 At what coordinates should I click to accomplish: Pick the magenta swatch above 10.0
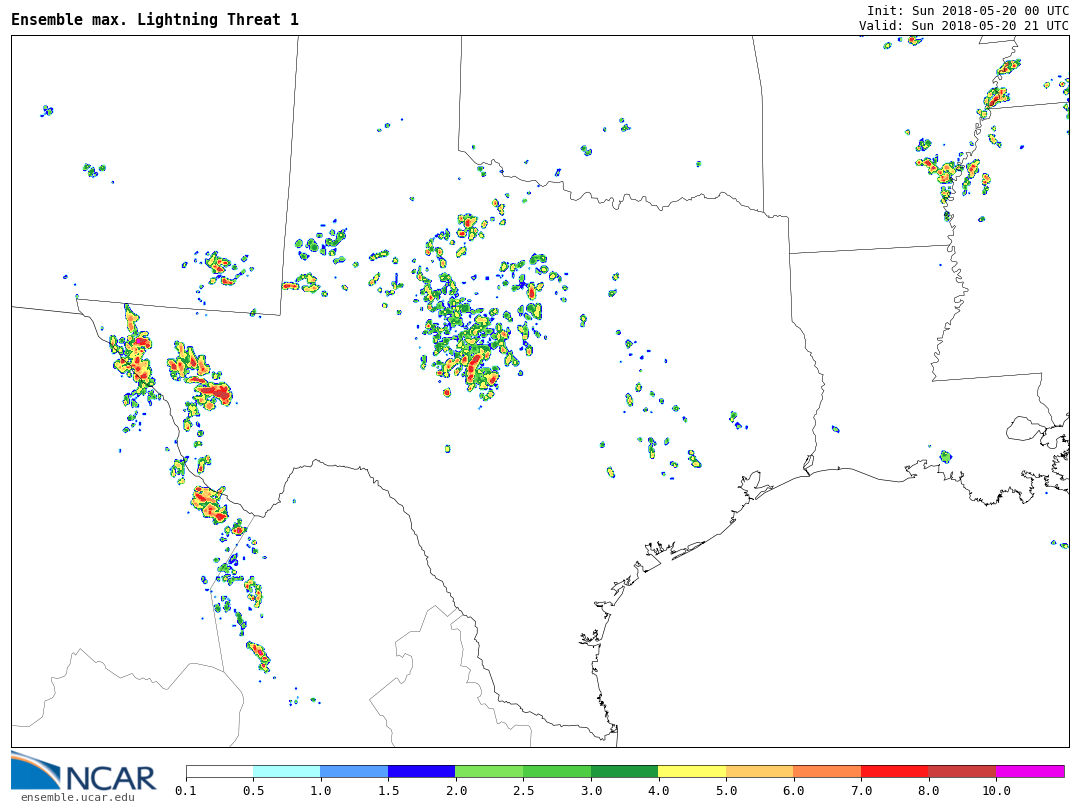(1030, 772)
